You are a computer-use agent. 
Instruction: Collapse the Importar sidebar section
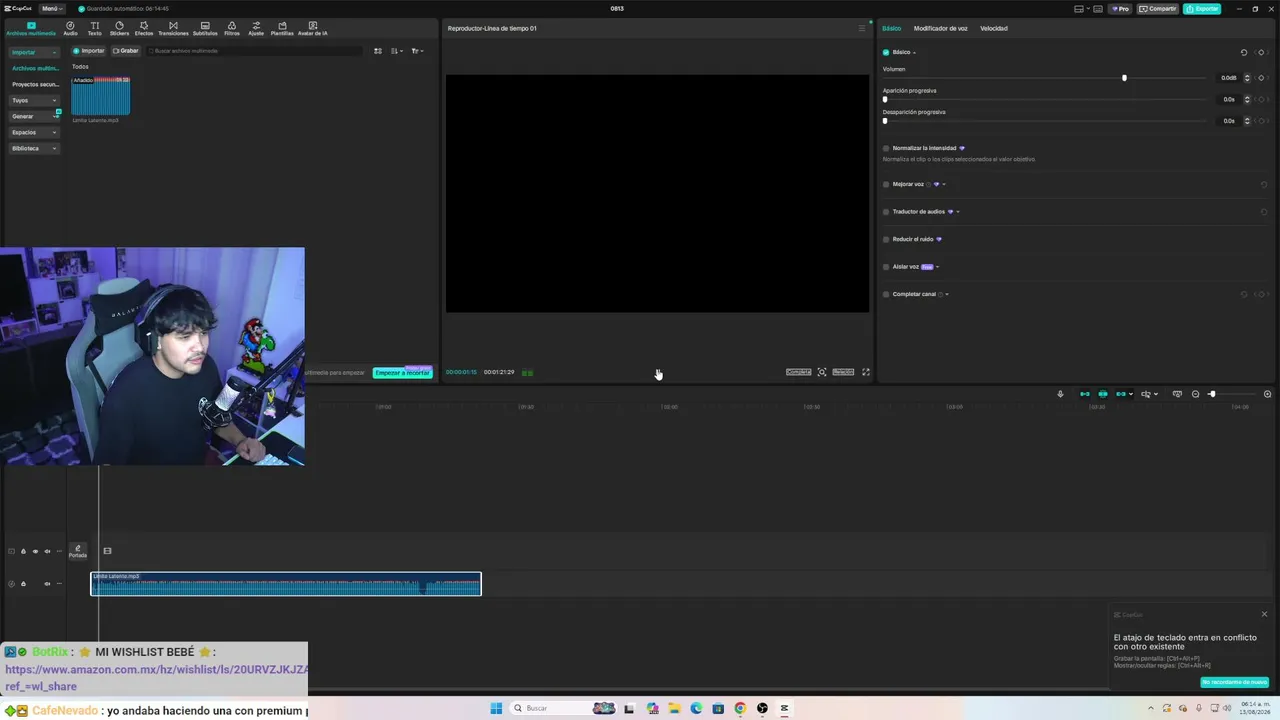tap(33, 52)
